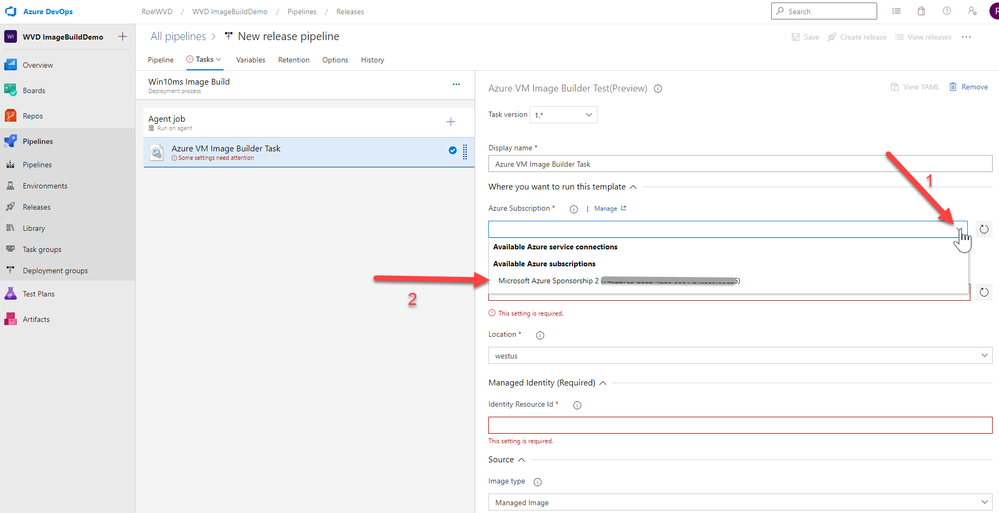This screenshot has height=513, width=999.
Task: Click the work items list icon in header
Action: (896, 11)
